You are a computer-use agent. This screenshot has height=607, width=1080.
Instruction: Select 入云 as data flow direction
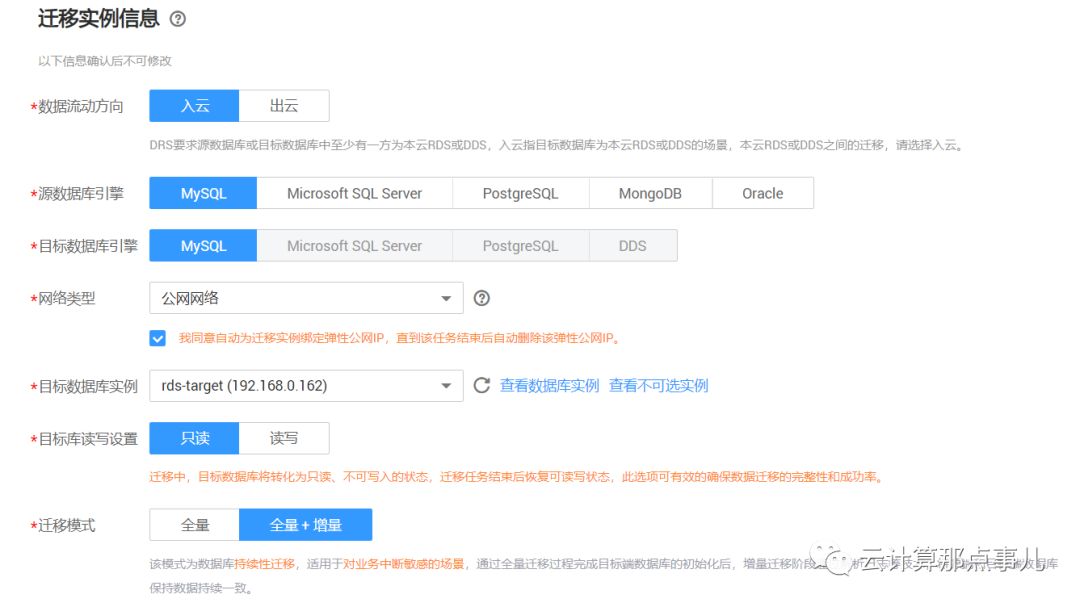pos(193,105)
